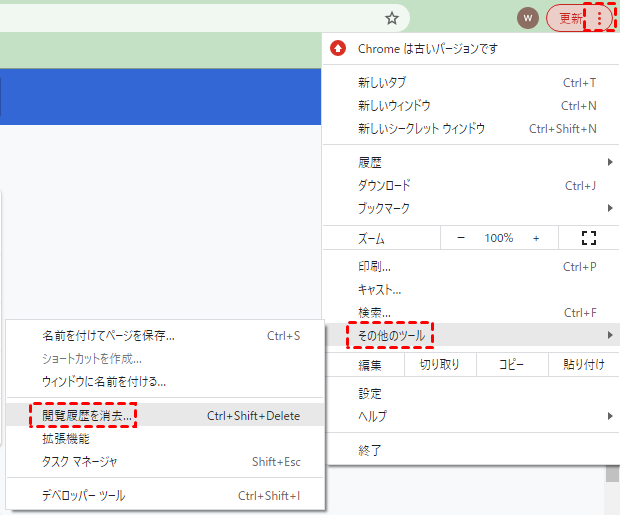Image resolution: width=620 pixels, height=515 pixels.
Task: Expand the ブックマーク submenu
Action: pos(471,208)
